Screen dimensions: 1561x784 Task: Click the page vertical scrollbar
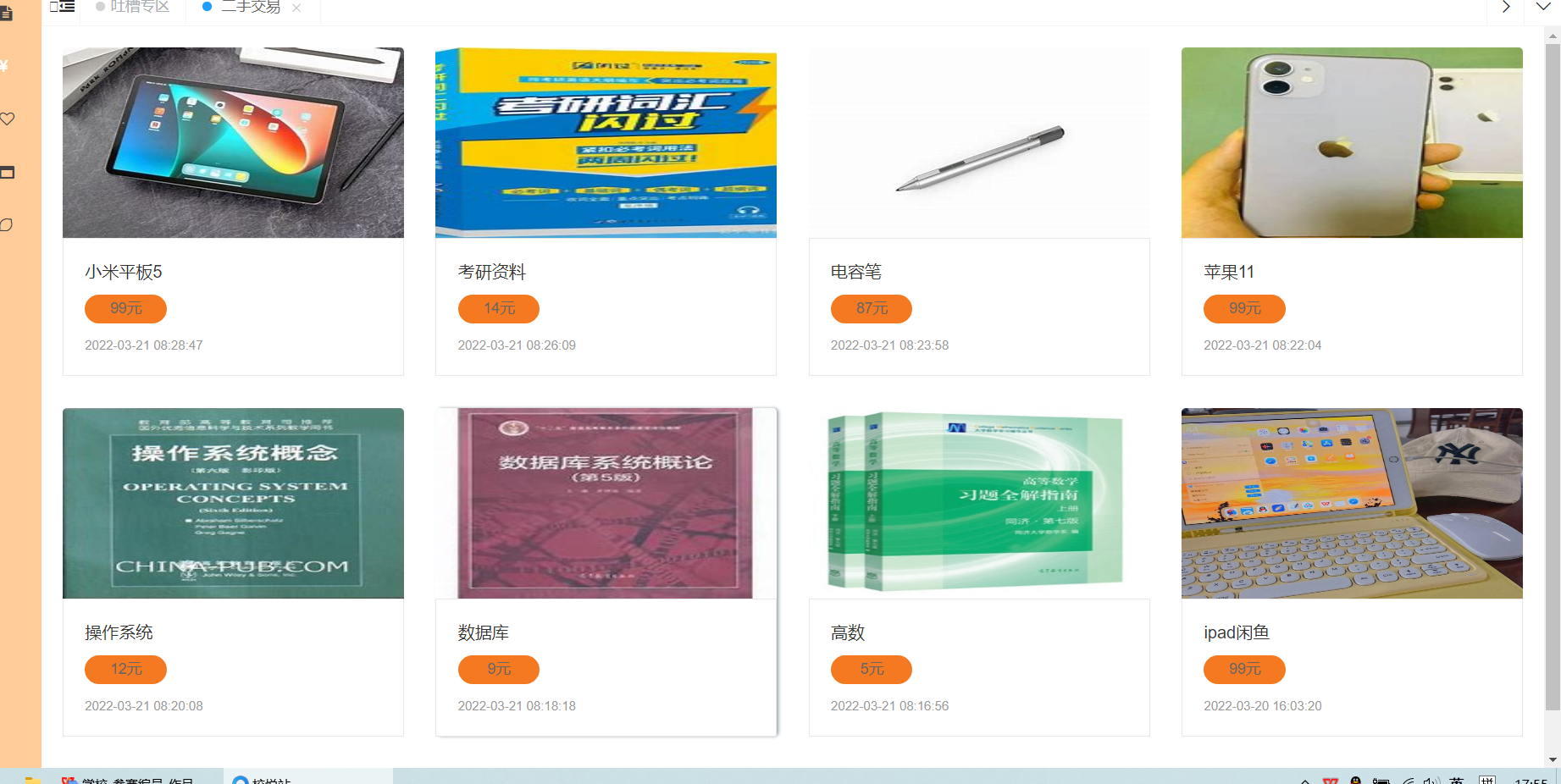click(x=1553, y=377)
